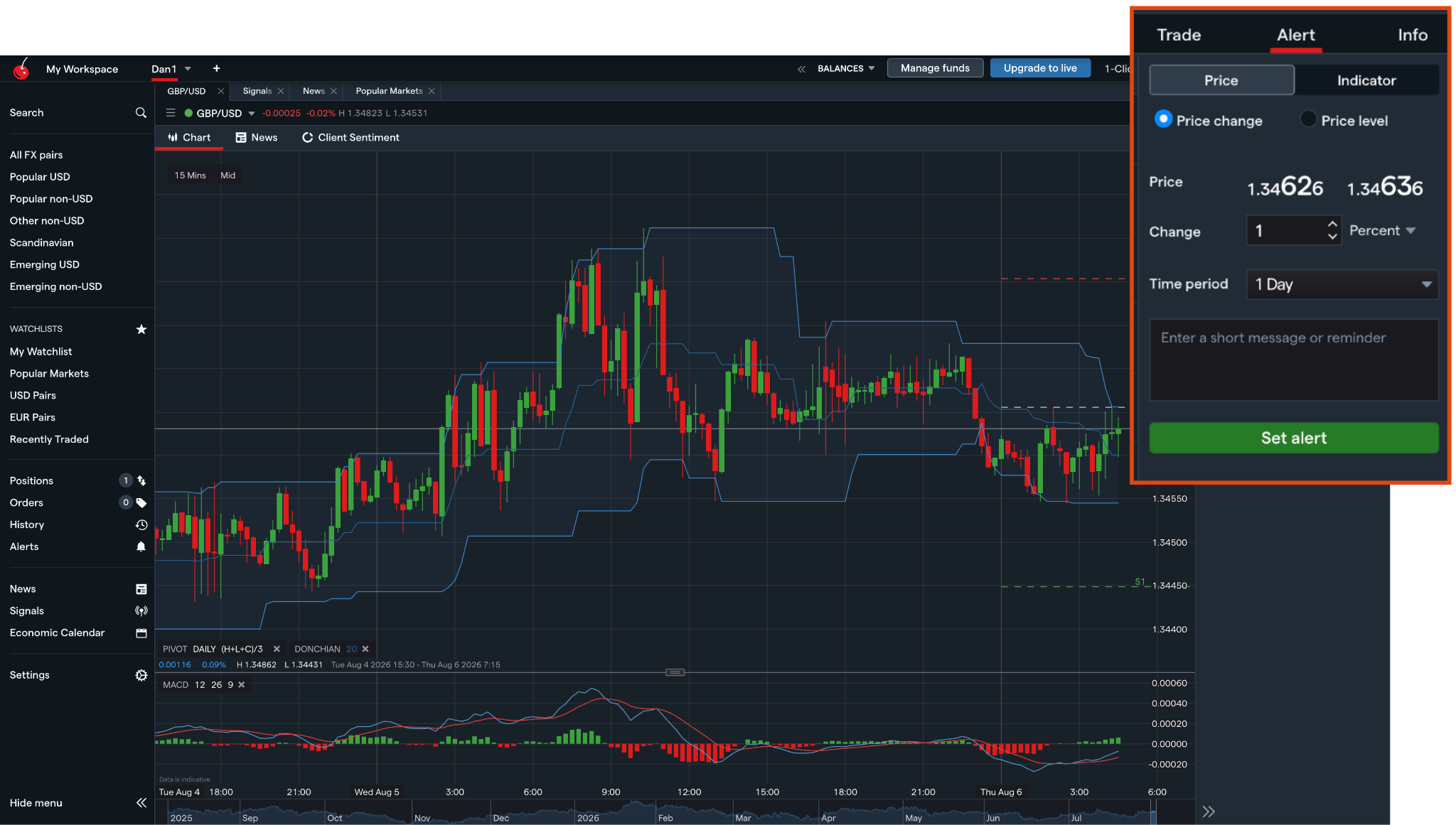Open Recently Traded watchlist

click(49, 440)
